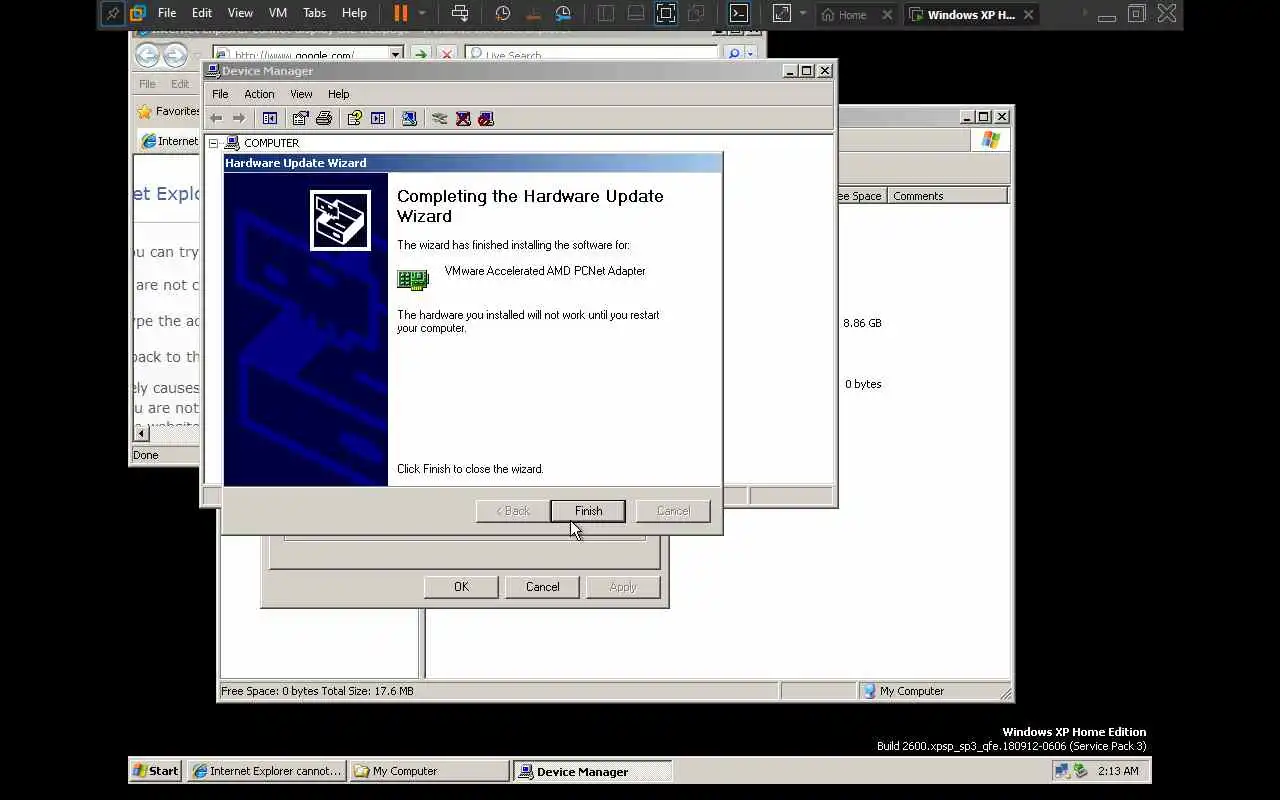Click Update driver icon in Device Manager toolbar
The image size is (1280, 800).
[x=439, y=118]
